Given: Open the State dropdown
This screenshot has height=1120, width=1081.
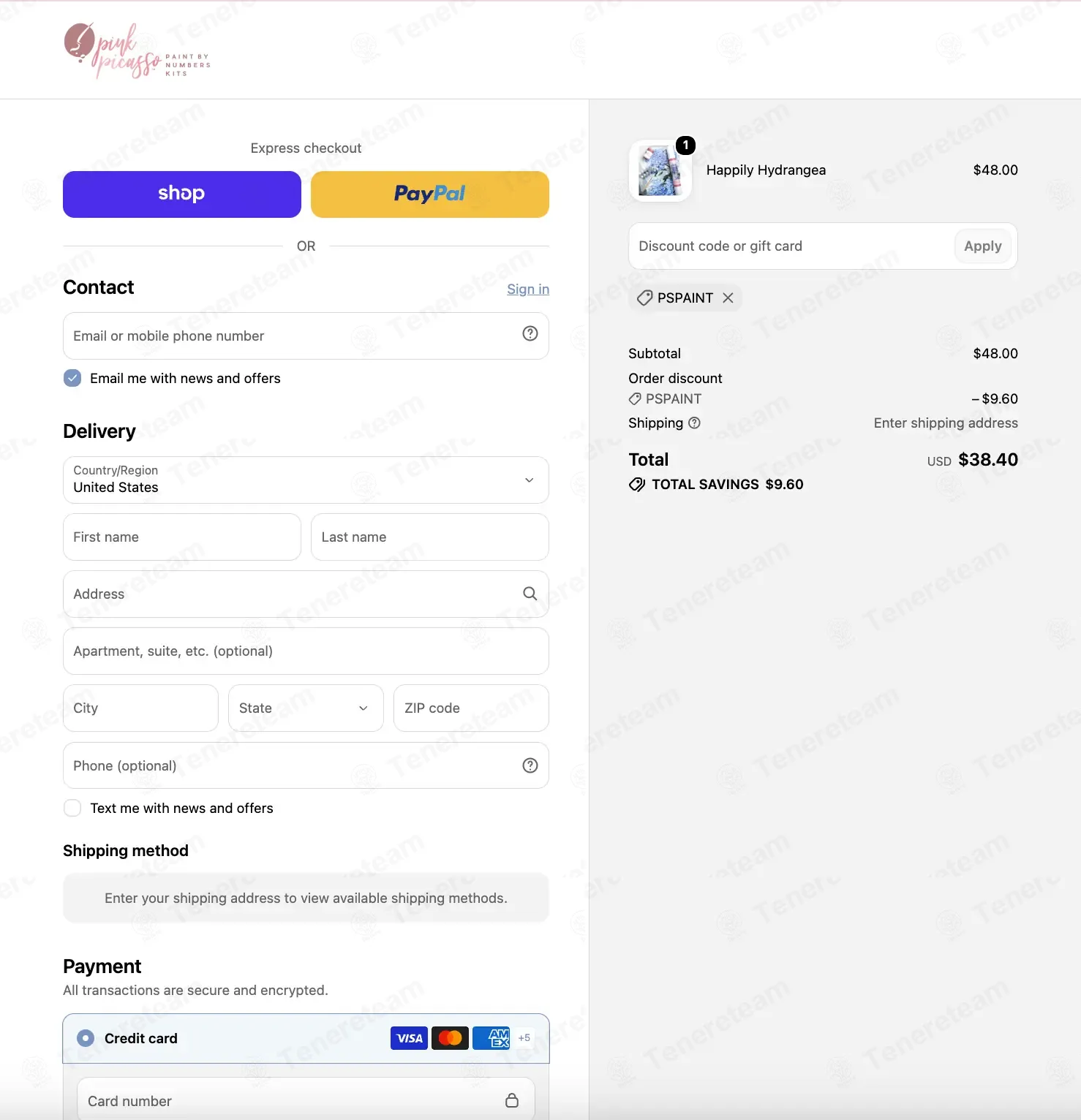Looking at the screenshot, I should (306, 708).
